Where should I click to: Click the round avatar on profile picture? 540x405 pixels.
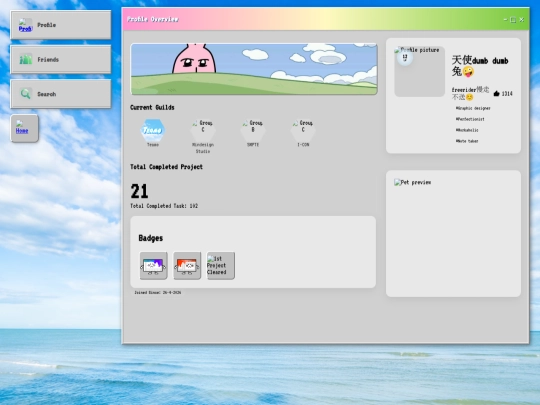(x=405, y=58)
